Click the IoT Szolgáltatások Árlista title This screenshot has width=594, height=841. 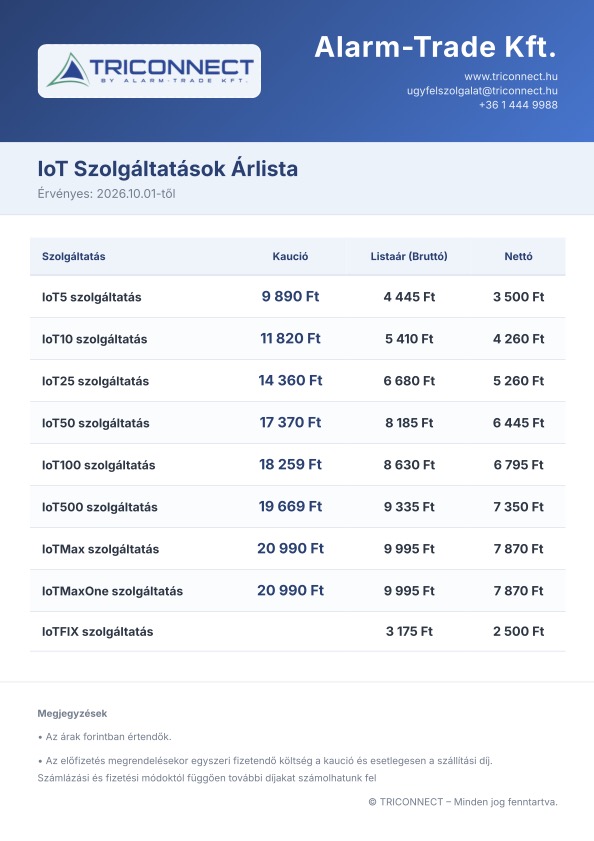point(167,168)
